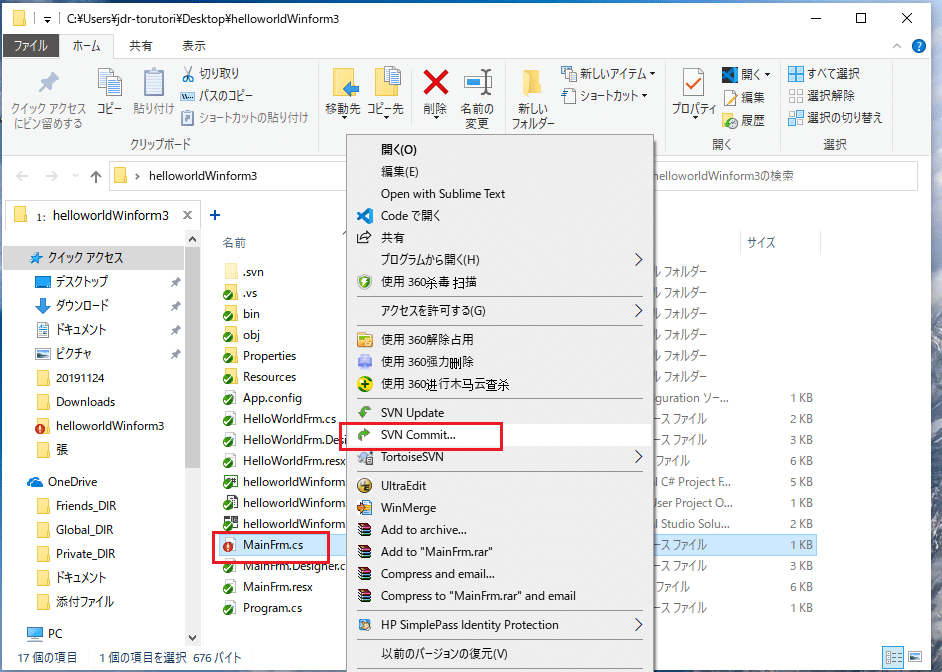Click the Cut scissors command

point(210,73)
